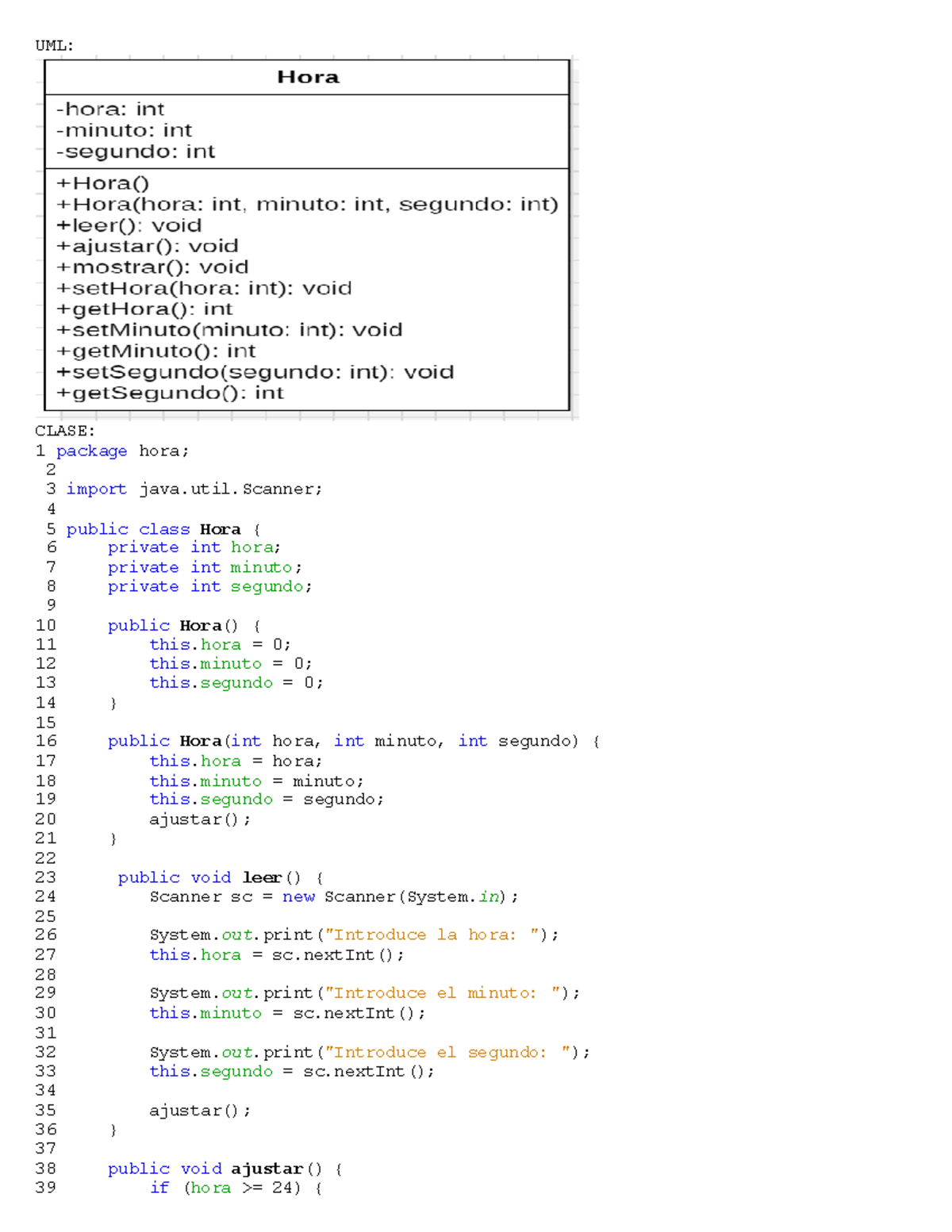Select the -minuto: int attribute in the diagram
The image size is (952, 1232).
pos(122,130)
